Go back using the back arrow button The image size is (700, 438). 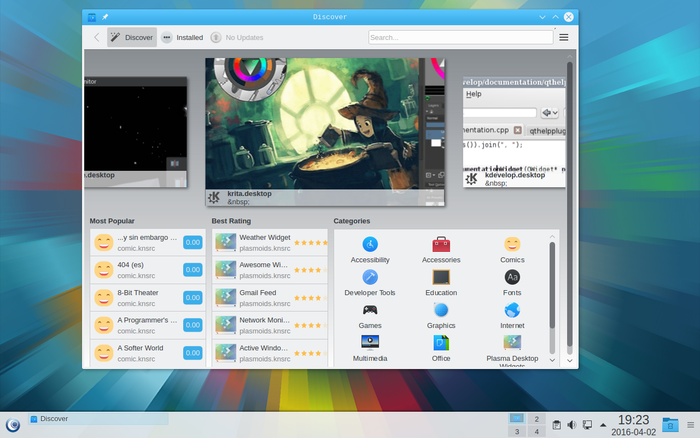(96, 37)
